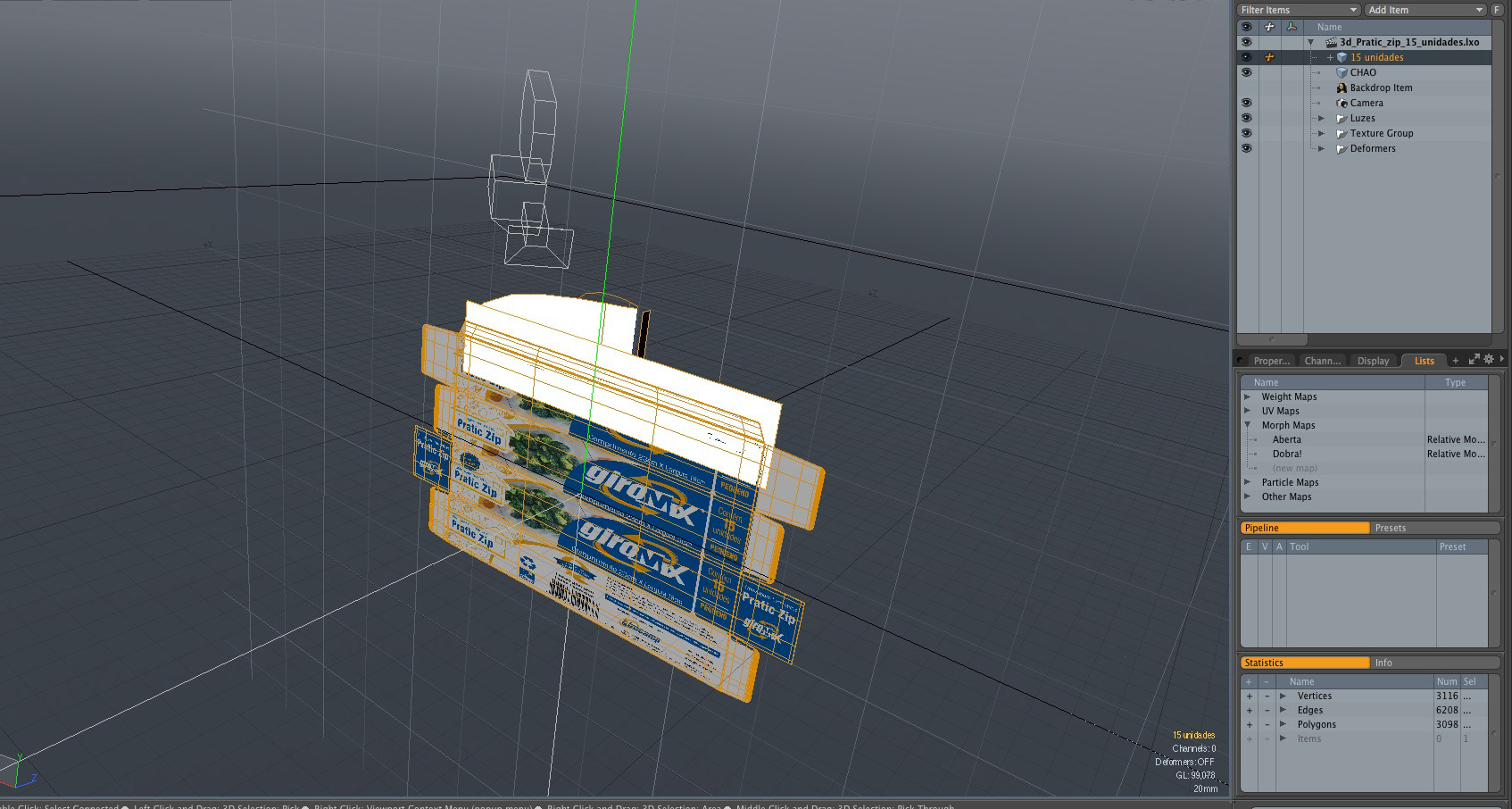Select the Aberta morph map

(1286, 439)
